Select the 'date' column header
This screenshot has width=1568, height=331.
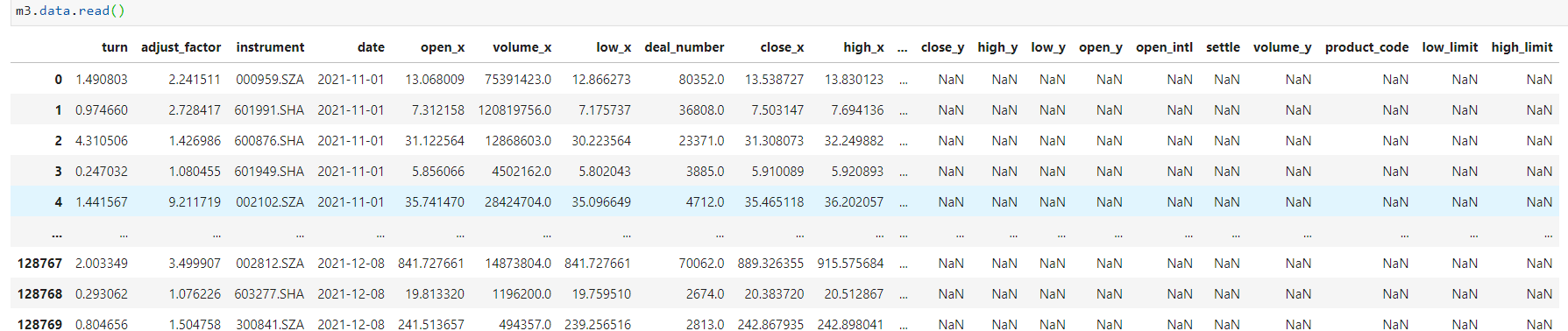click(x=371, y=47)
